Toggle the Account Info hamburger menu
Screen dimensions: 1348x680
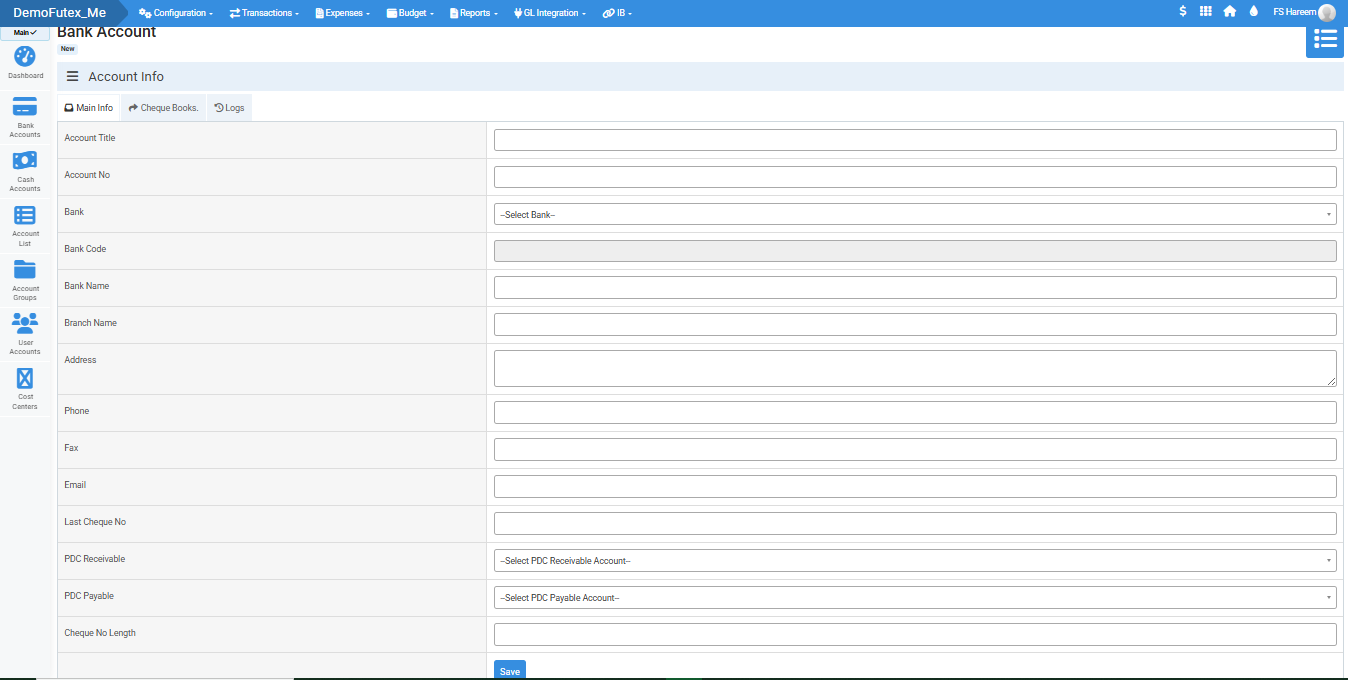tap(73, 77)
